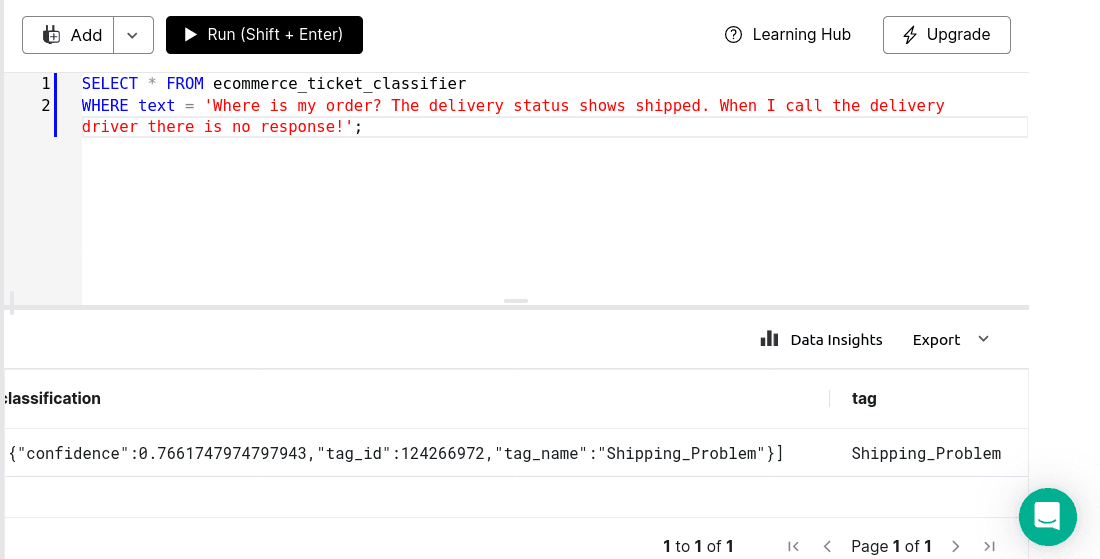Open Data Insights bar chart icon
Screen dimensions: 1100x559
(x=770, y=339)
